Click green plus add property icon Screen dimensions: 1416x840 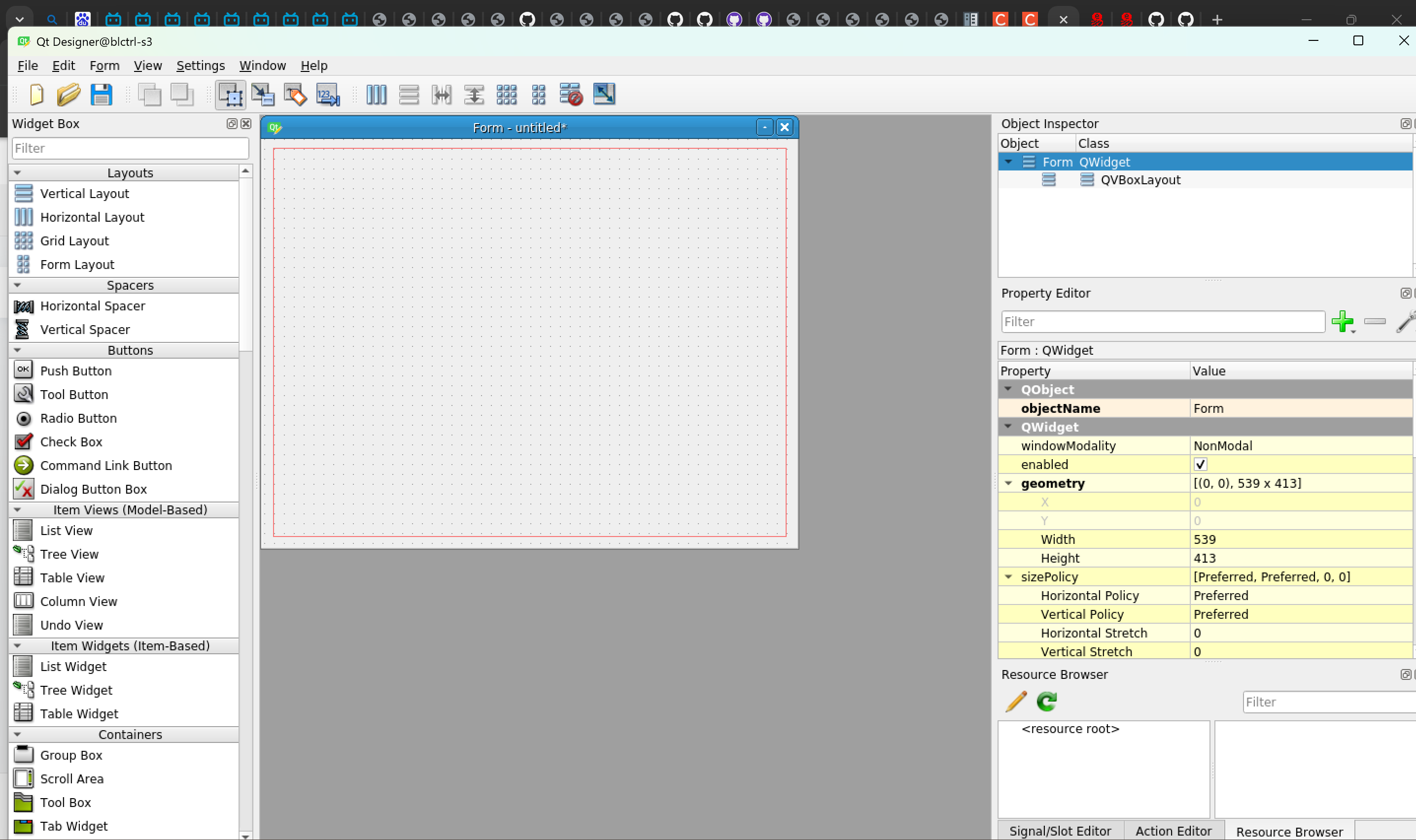[1342, 322]
